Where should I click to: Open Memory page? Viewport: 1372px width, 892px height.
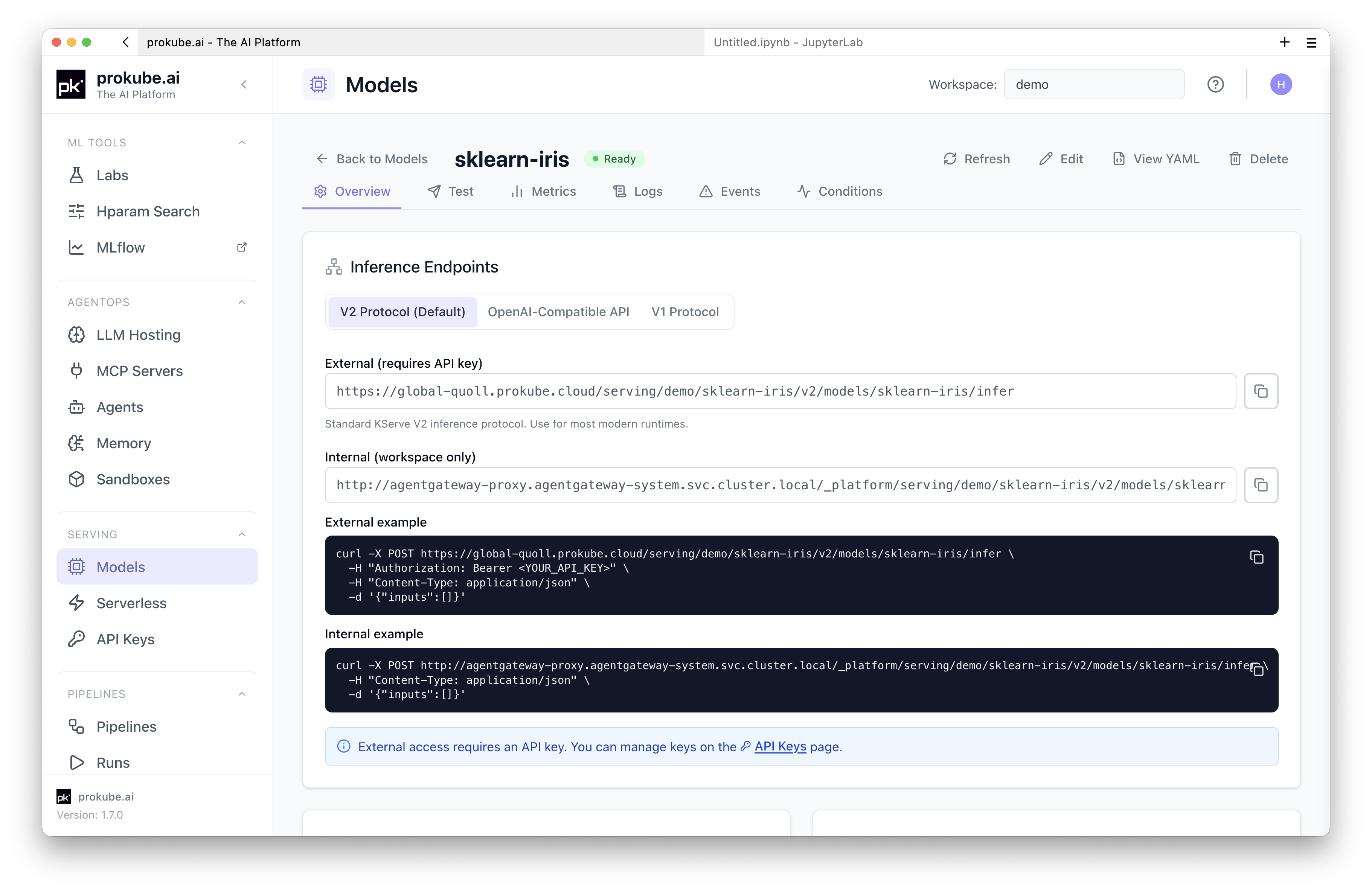click(x=157, y=443)
